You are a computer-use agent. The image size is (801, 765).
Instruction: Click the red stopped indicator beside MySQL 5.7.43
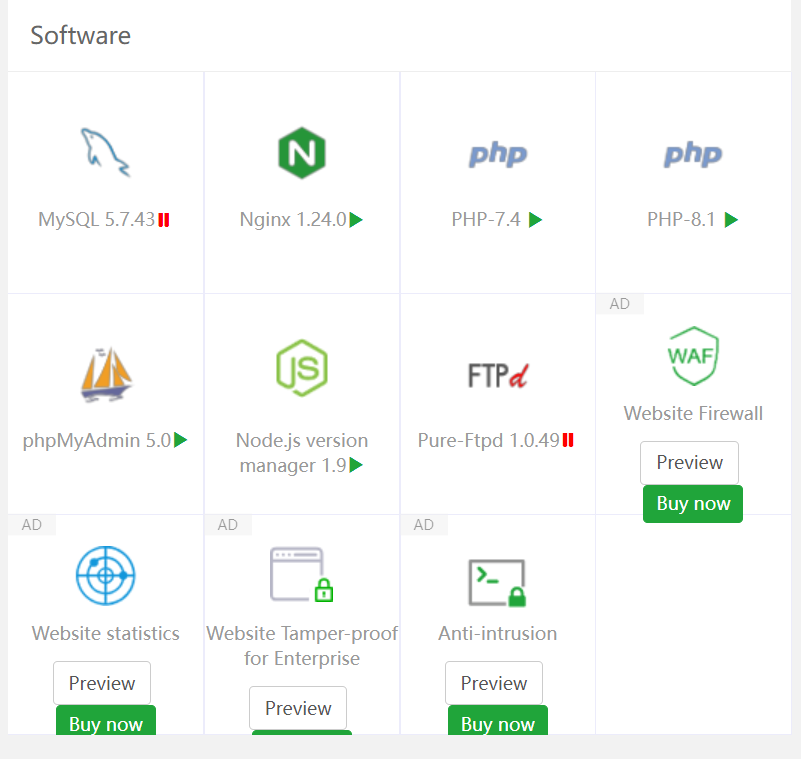point(163,220)
